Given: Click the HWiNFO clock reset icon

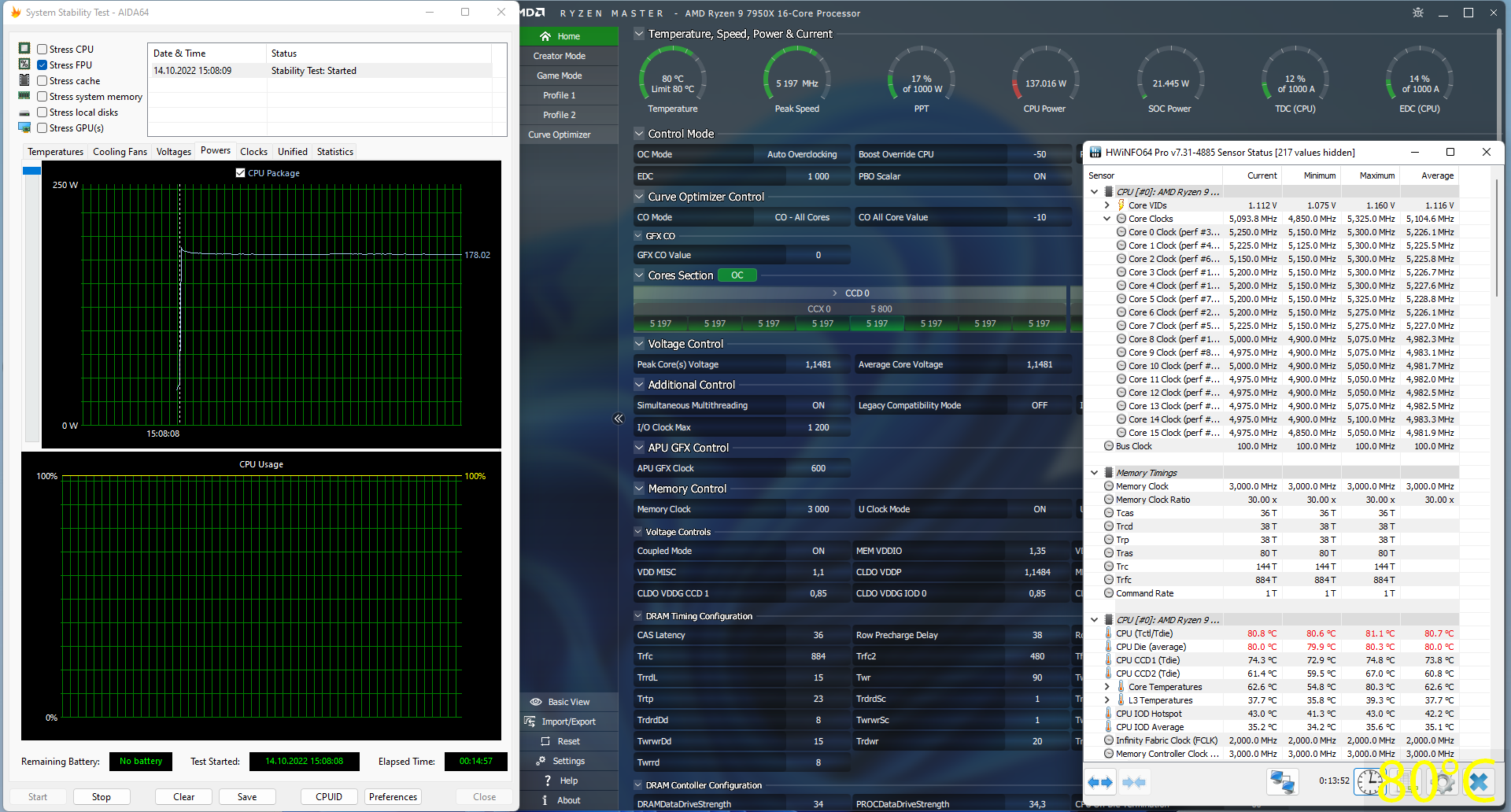Looking at the screenshot, I should pyautogui.click(x=1369, y=781).
